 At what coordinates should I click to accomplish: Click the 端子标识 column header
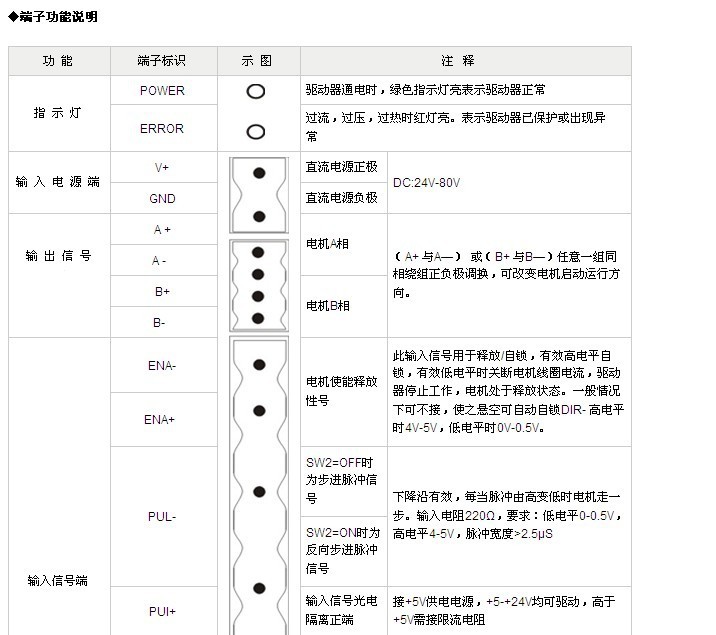coord(162,61)
